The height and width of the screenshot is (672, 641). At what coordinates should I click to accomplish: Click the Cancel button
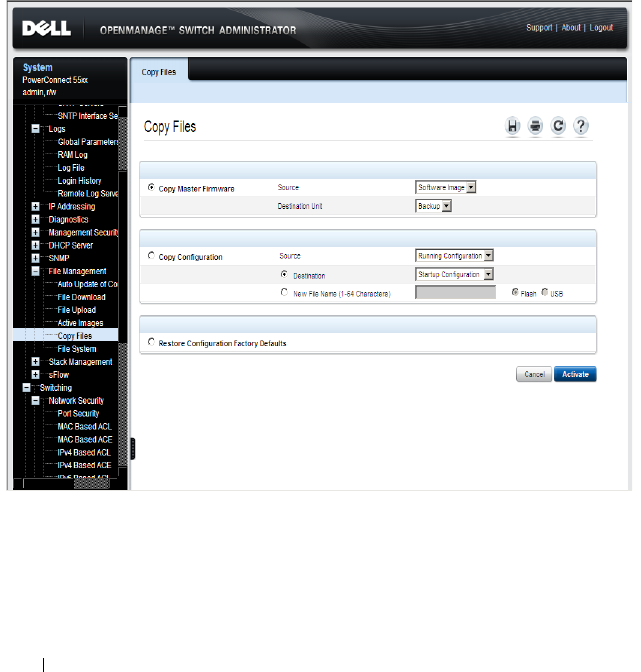pyautogui.click(x=534, y=374)
